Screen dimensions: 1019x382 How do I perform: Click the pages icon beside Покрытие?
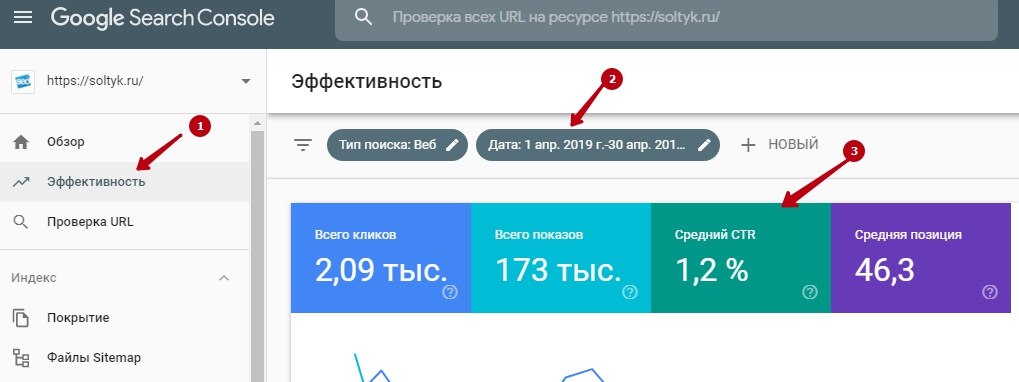(x=21, y=318)
